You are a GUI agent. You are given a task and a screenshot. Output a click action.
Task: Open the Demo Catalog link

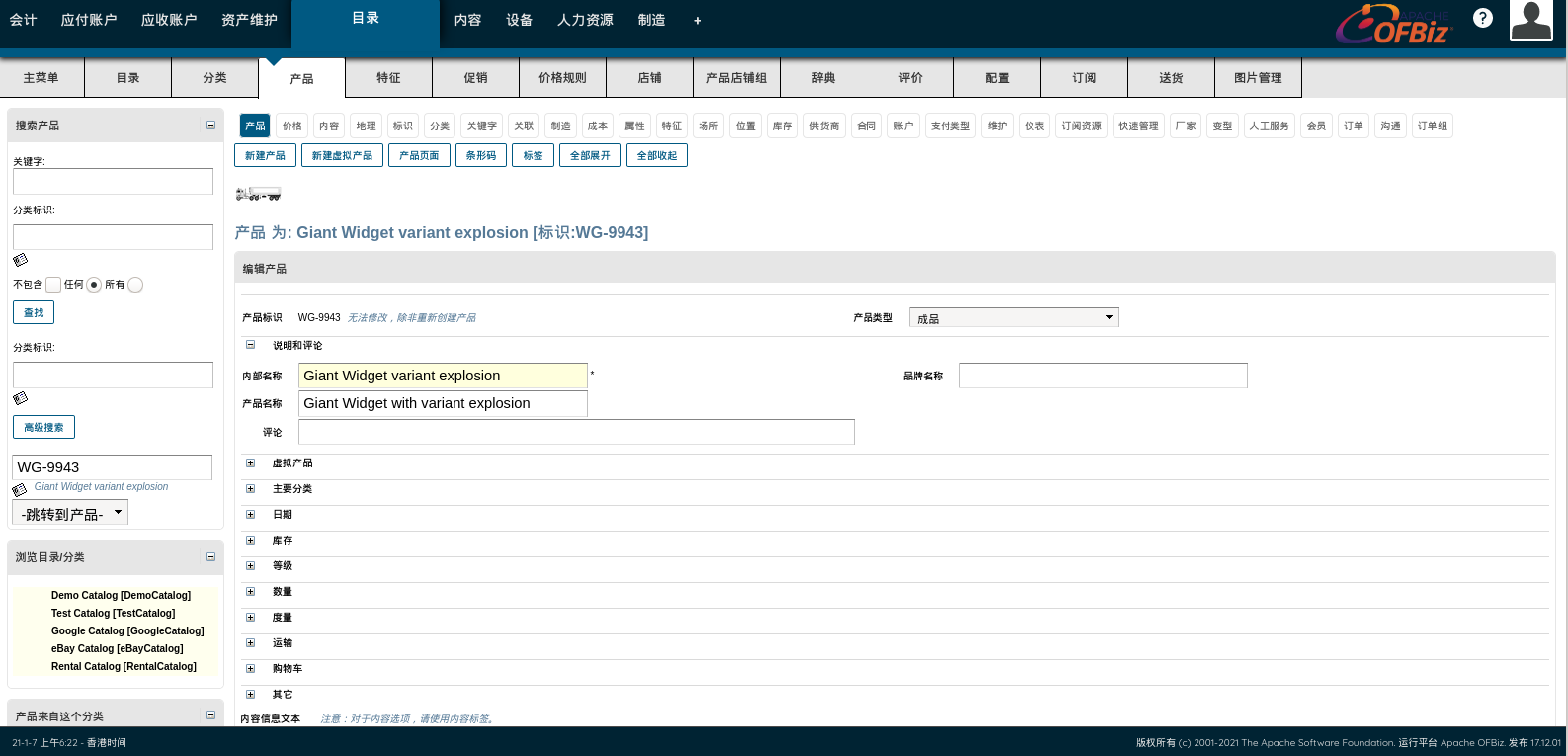[x=121, y=596]
